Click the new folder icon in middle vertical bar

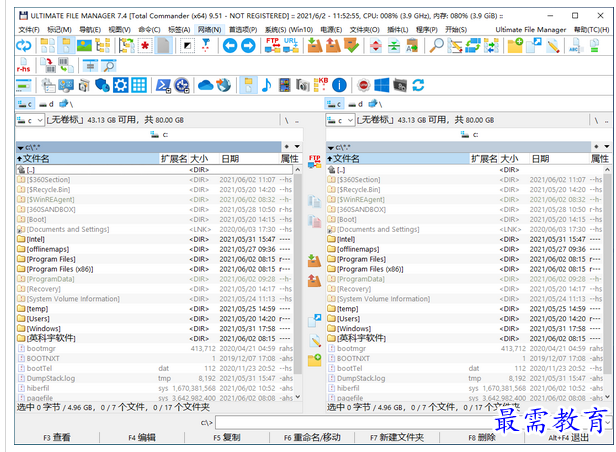point(314,360)
